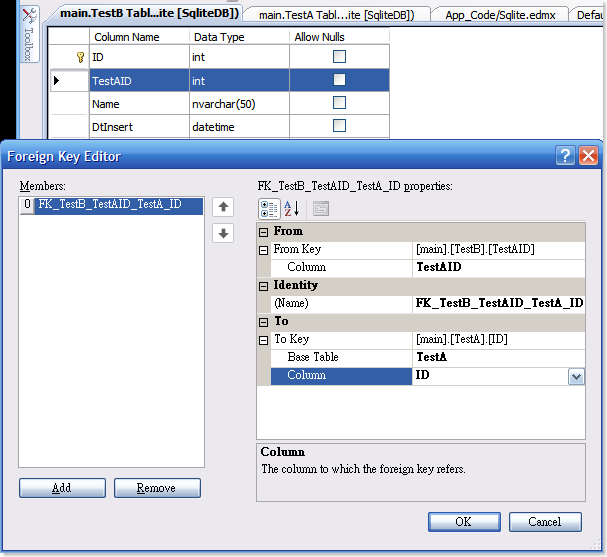Toggle Allow Nulls for ID column

point(339,57)
